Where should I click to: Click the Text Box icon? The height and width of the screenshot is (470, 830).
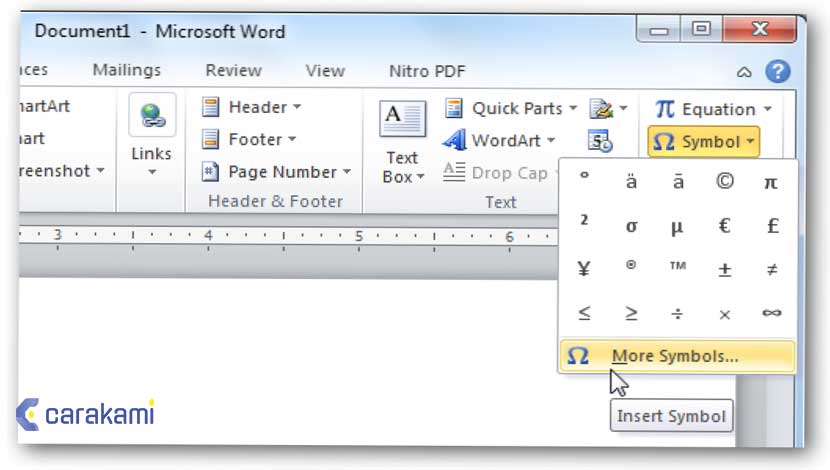click(x=402, y=119)
